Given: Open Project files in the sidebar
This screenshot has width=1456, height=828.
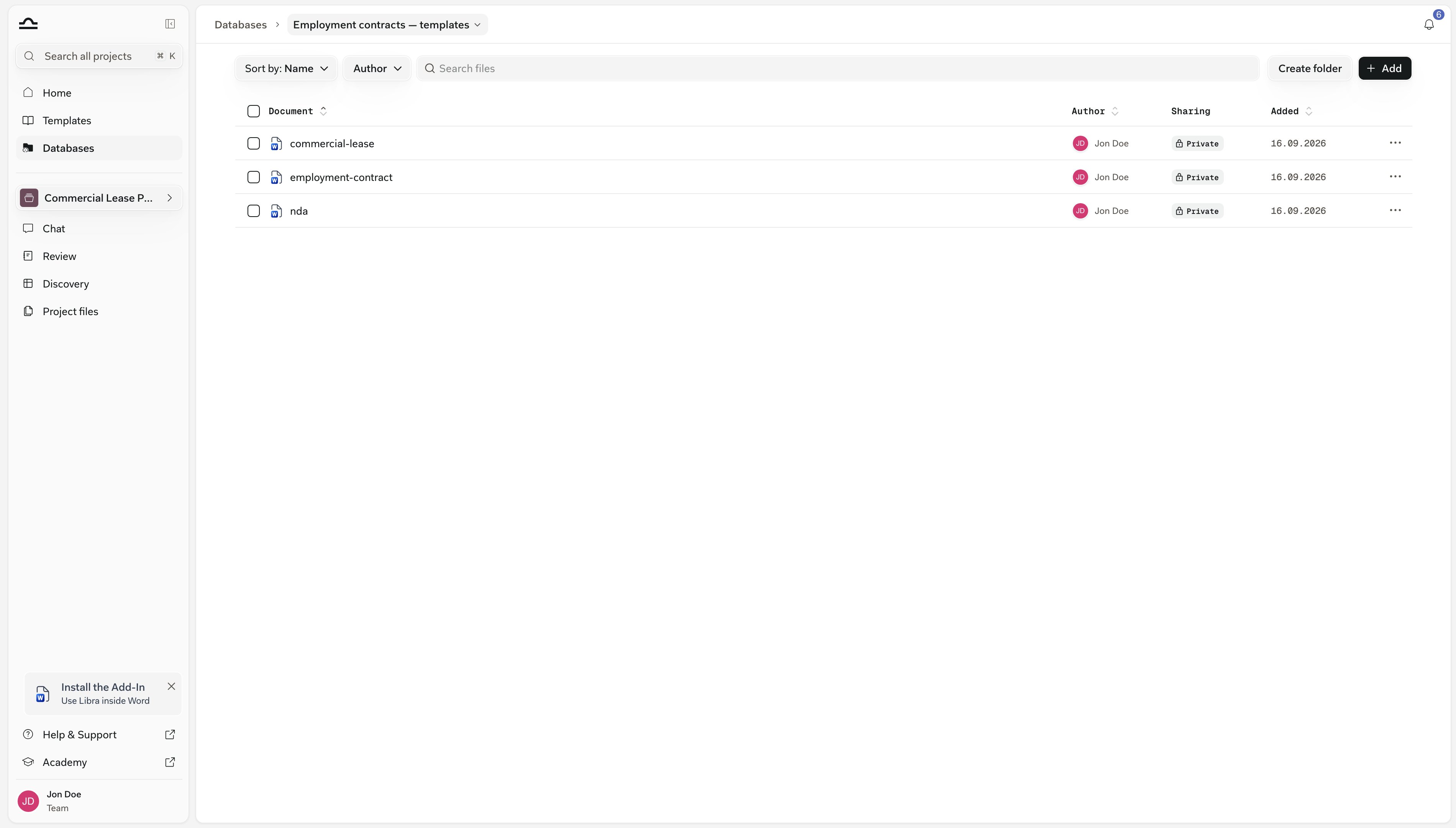Looking at the screenshot, I should point(99,311).
